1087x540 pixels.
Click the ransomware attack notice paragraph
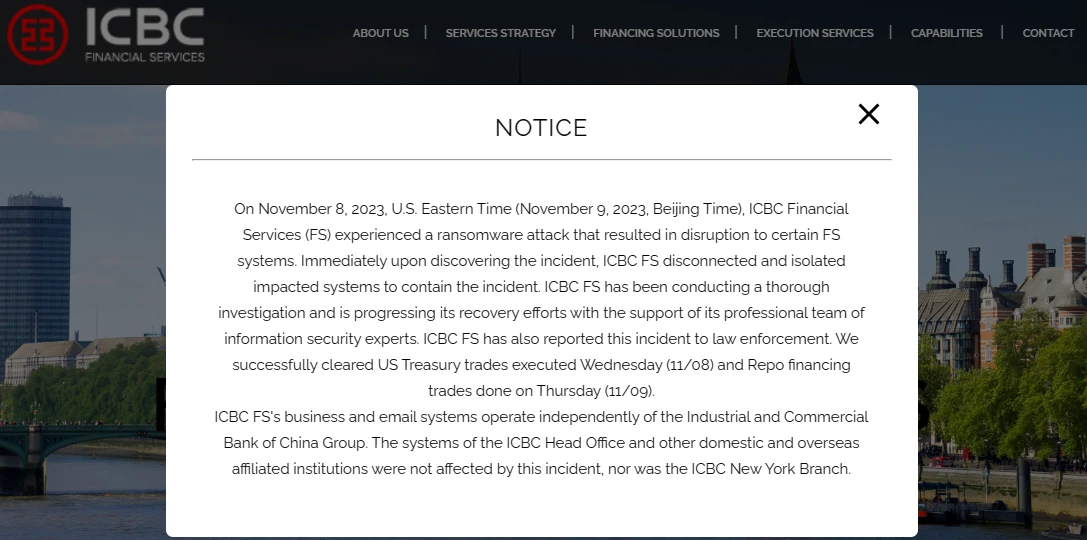coord(541,299)
